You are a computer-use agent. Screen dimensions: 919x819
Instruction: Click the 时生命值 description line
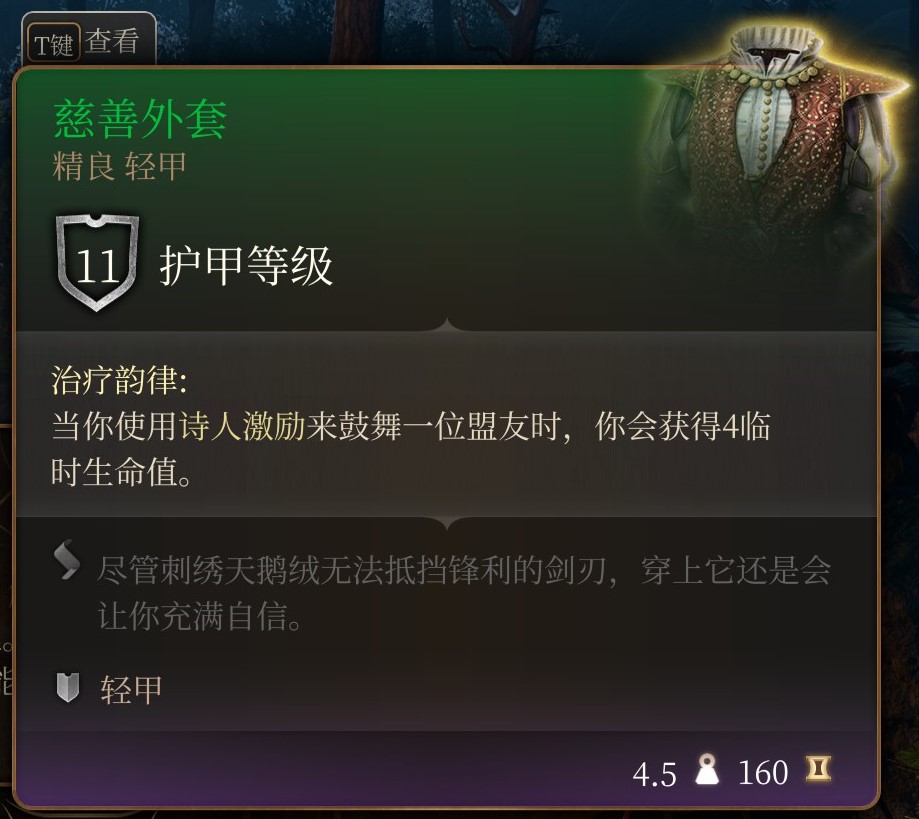pos(122,472)
